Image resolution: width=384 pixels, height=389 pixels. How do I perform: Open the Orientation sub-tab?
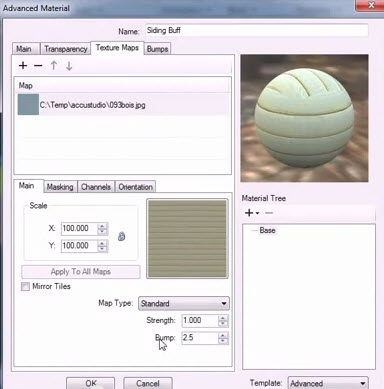pos(136,187)
